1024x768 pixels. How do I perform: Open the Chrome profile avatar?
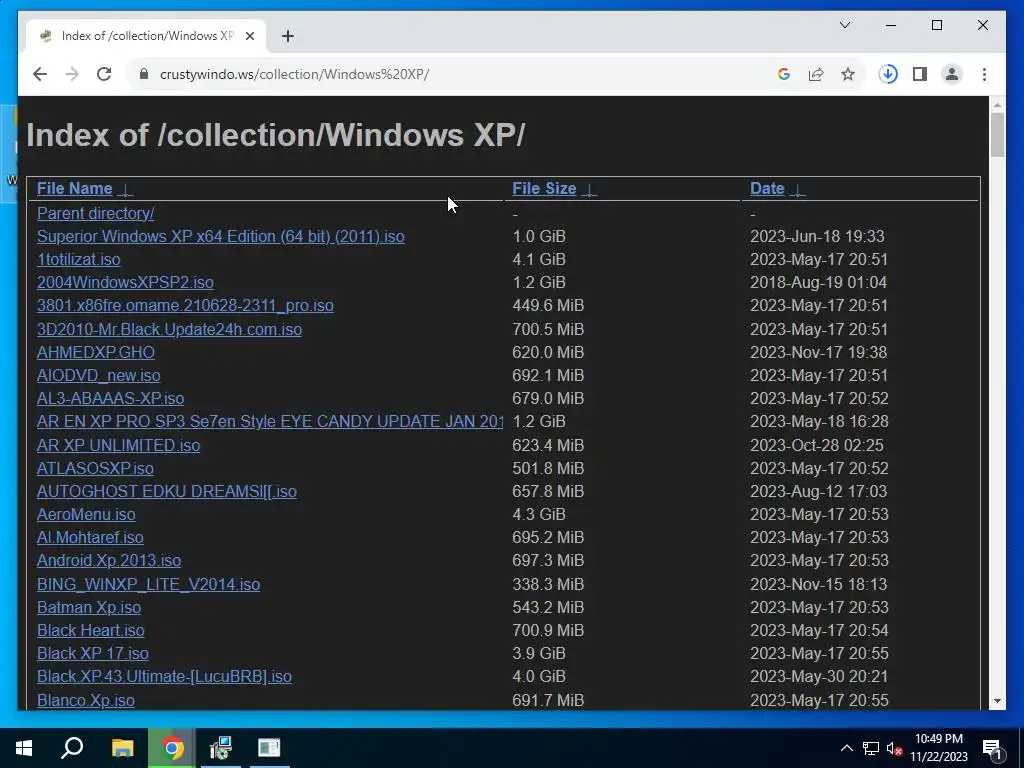[x=952, y=74]
